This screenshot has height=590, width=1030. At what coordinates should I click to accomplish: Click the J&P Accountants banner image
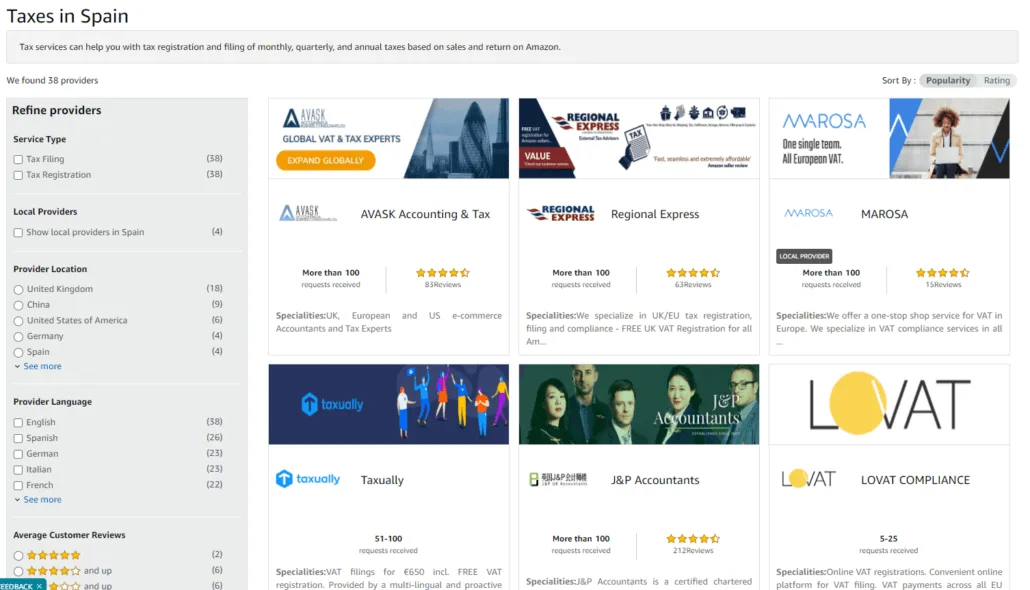638,405
